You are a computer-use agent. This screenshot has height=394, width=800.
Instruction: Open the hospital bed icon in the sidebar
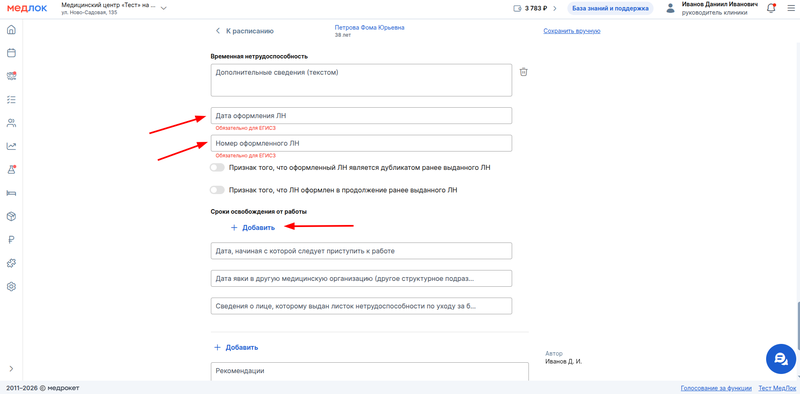pyautogui.click(x=11, y=193)
